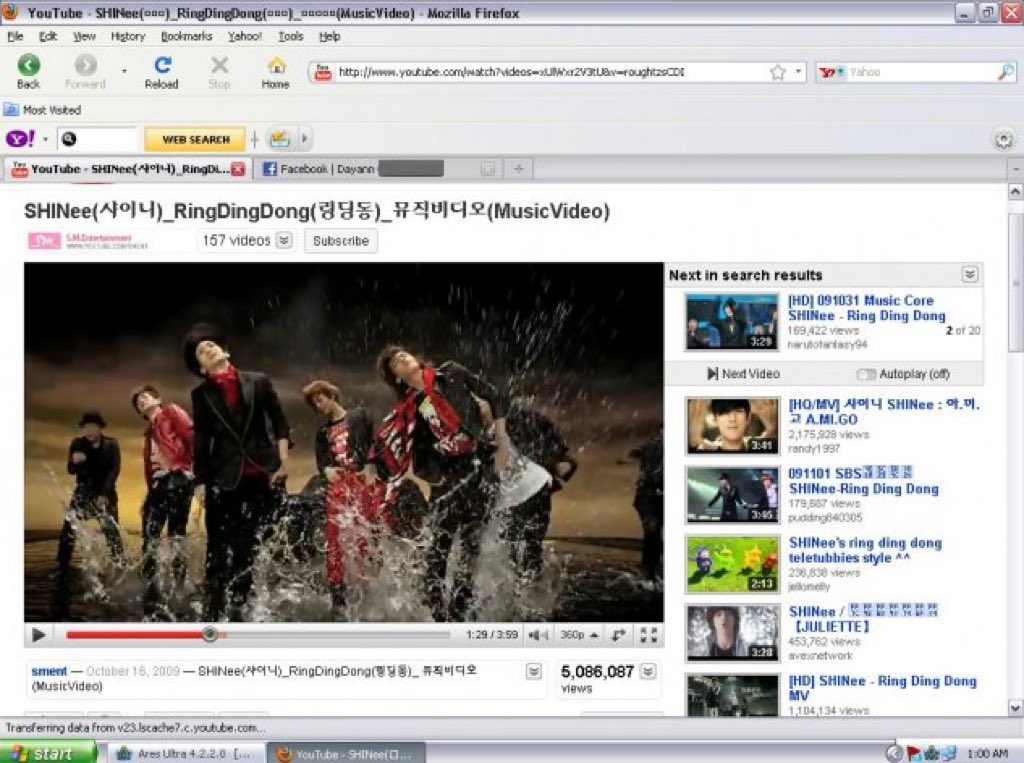Viewport: 1024px width, 763px height.
Task: Open the File menu
Action: [x=15, y=37]
